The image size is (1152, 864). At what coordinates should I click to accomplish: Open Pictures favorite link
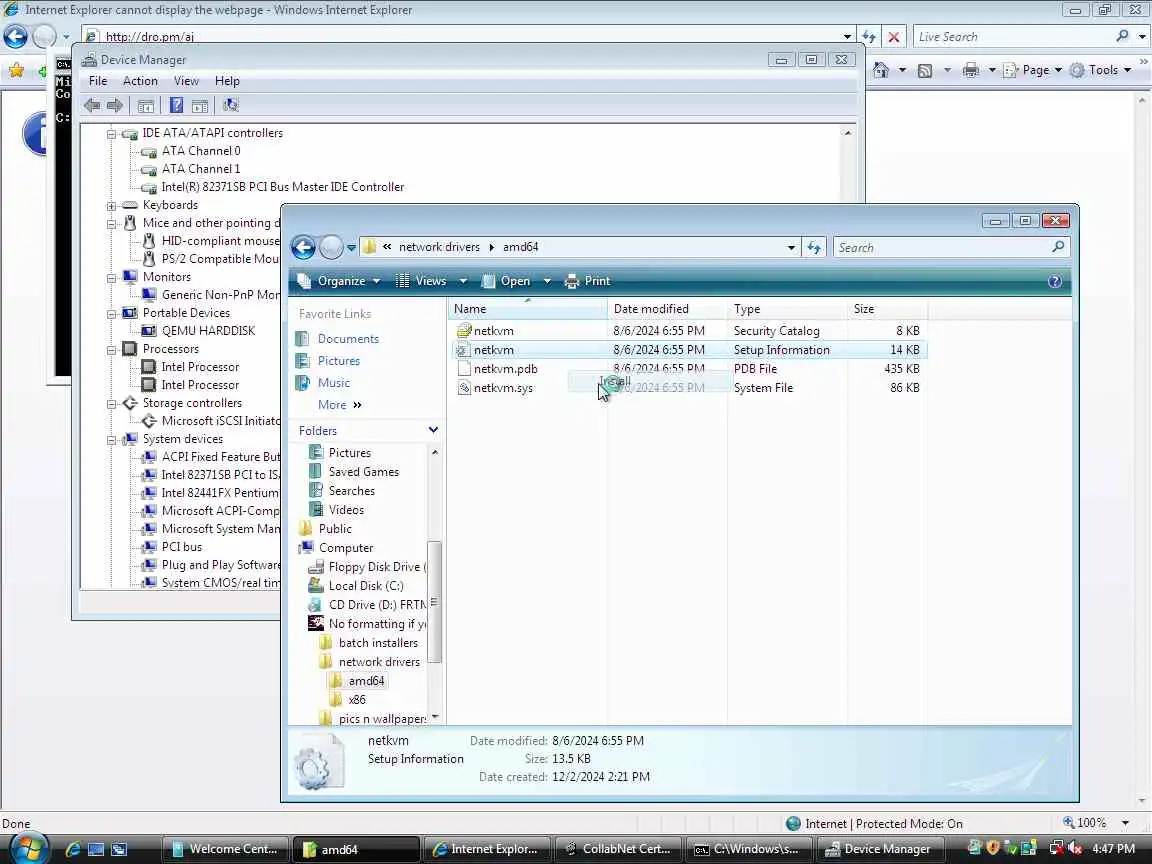[338, 361]
